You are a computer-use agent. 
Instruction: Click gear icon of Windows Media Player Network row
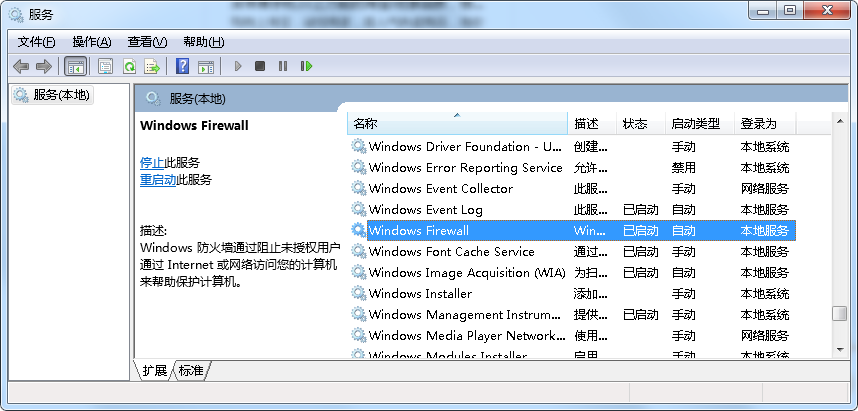(358, 335)
